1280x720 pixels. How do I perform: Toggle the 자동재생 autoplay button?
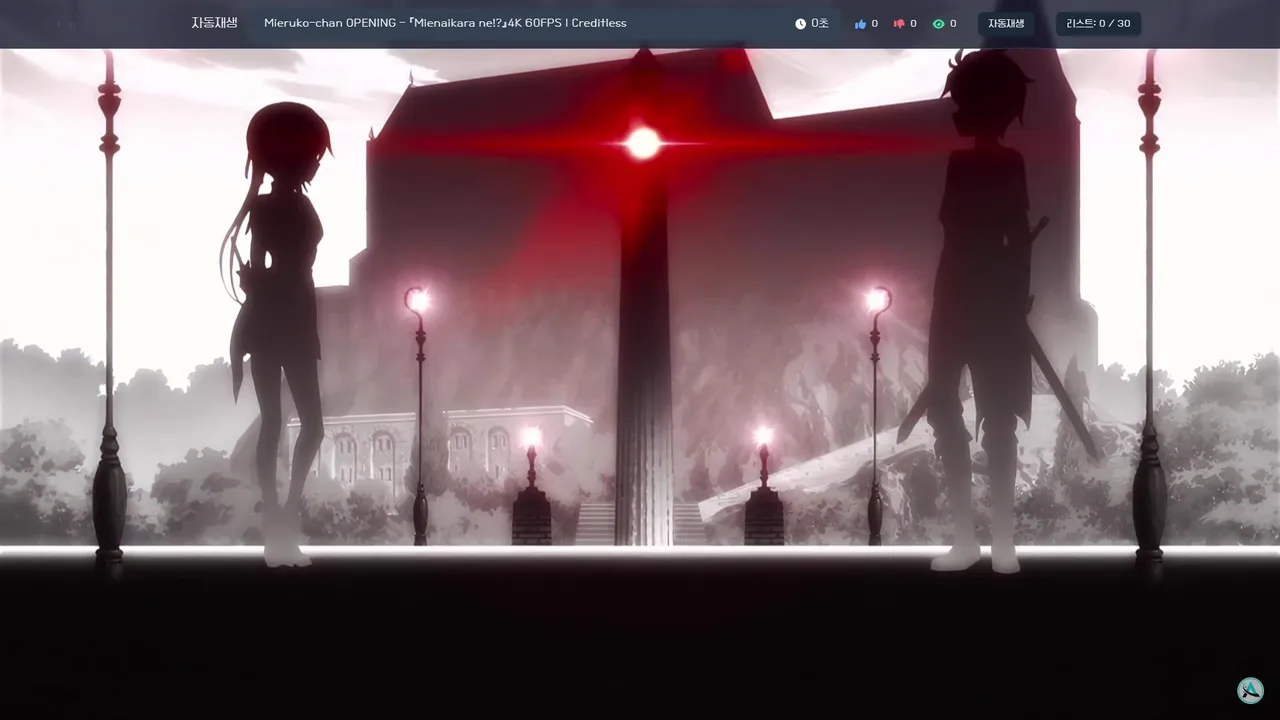tap(1006, 24)
